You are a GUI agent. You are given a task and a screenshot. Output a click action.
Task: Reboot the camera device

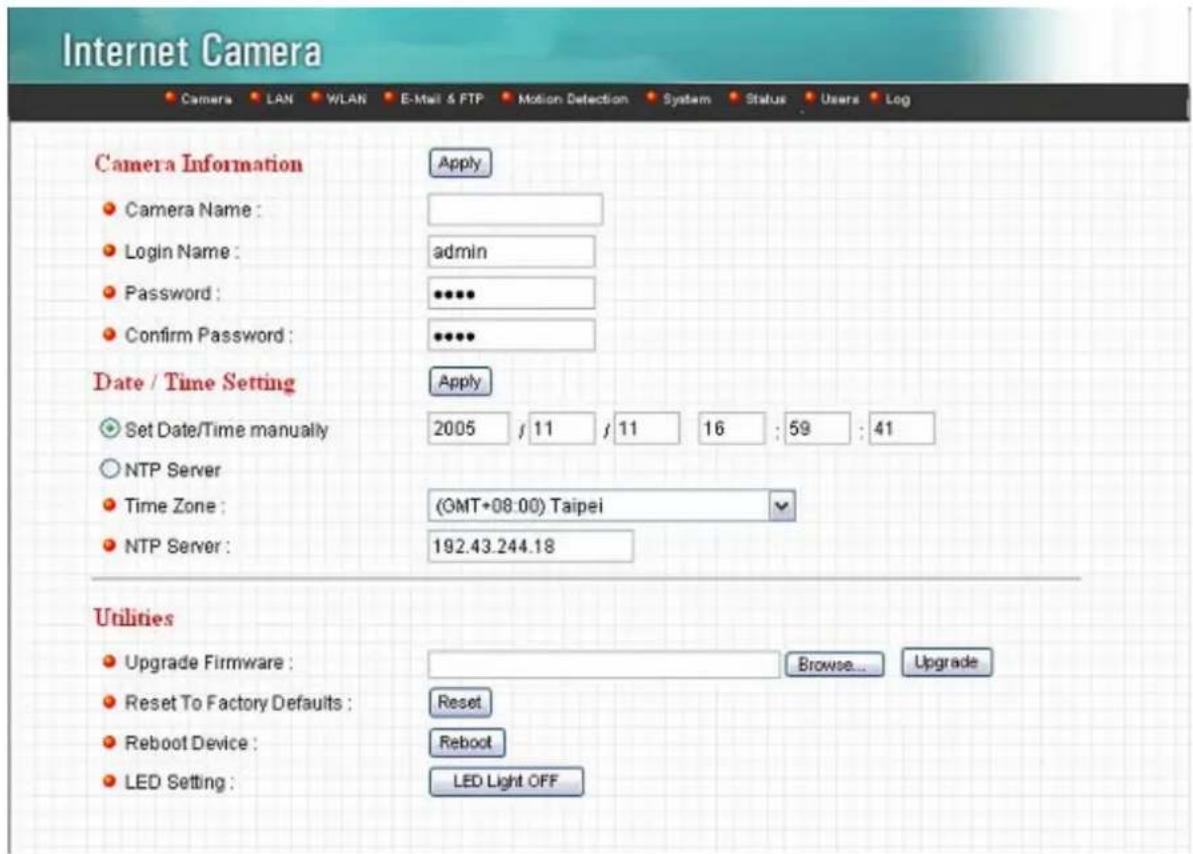(x=466, y=742)
